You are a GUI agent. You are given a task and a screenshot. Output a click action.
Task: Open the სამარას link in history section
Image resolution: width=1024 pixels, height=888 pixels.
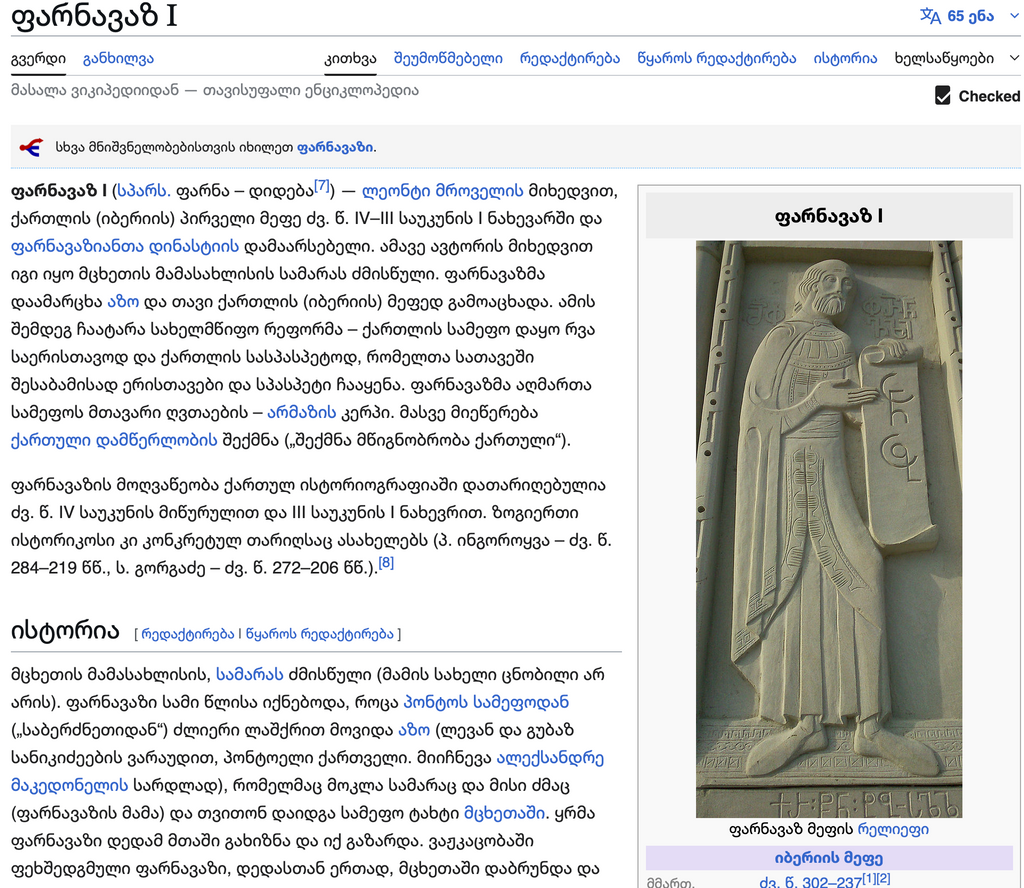(x=249, y=674)
